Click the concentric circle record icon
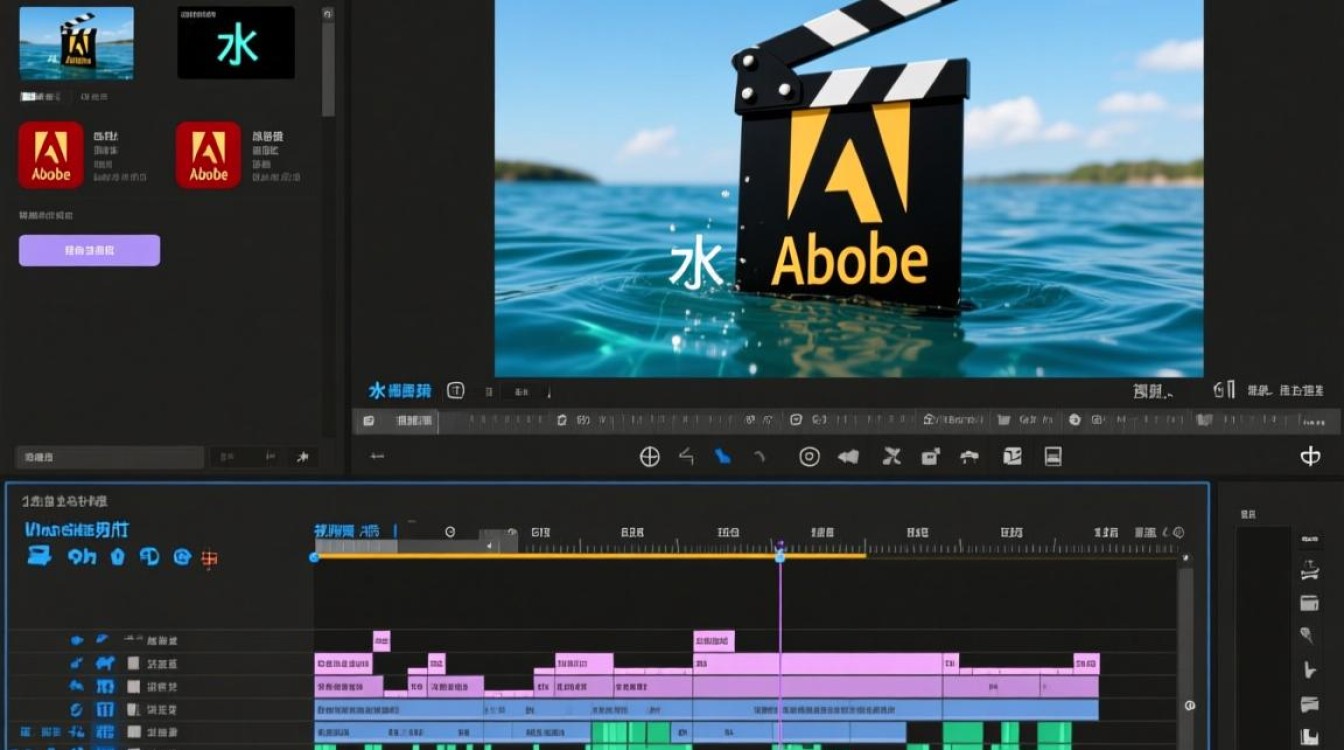Image resolution: width=1344 pixels, height=750 pixels. pos(809,457)
